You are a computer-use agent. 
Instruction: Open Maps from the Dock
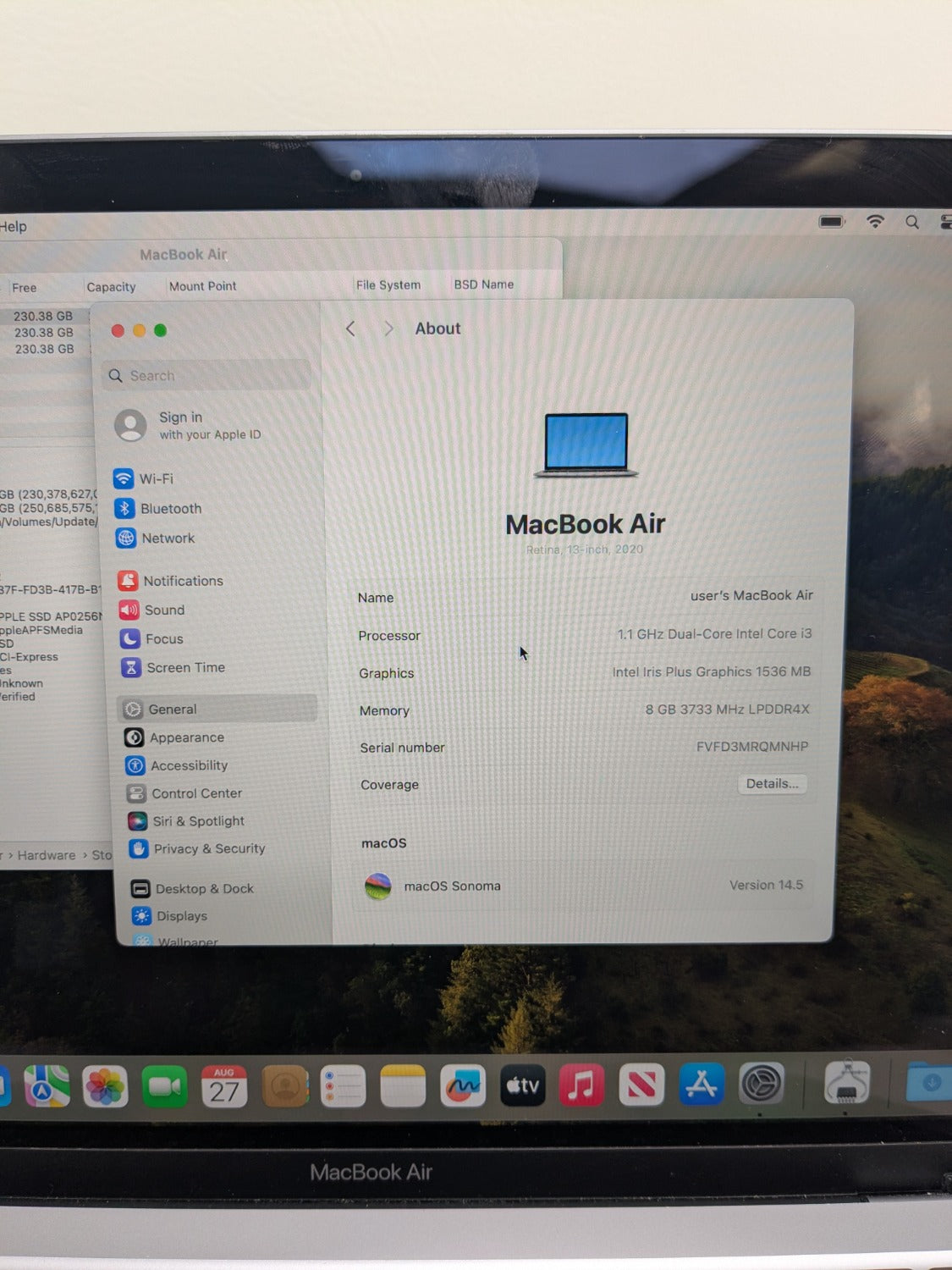(47, 1085)
